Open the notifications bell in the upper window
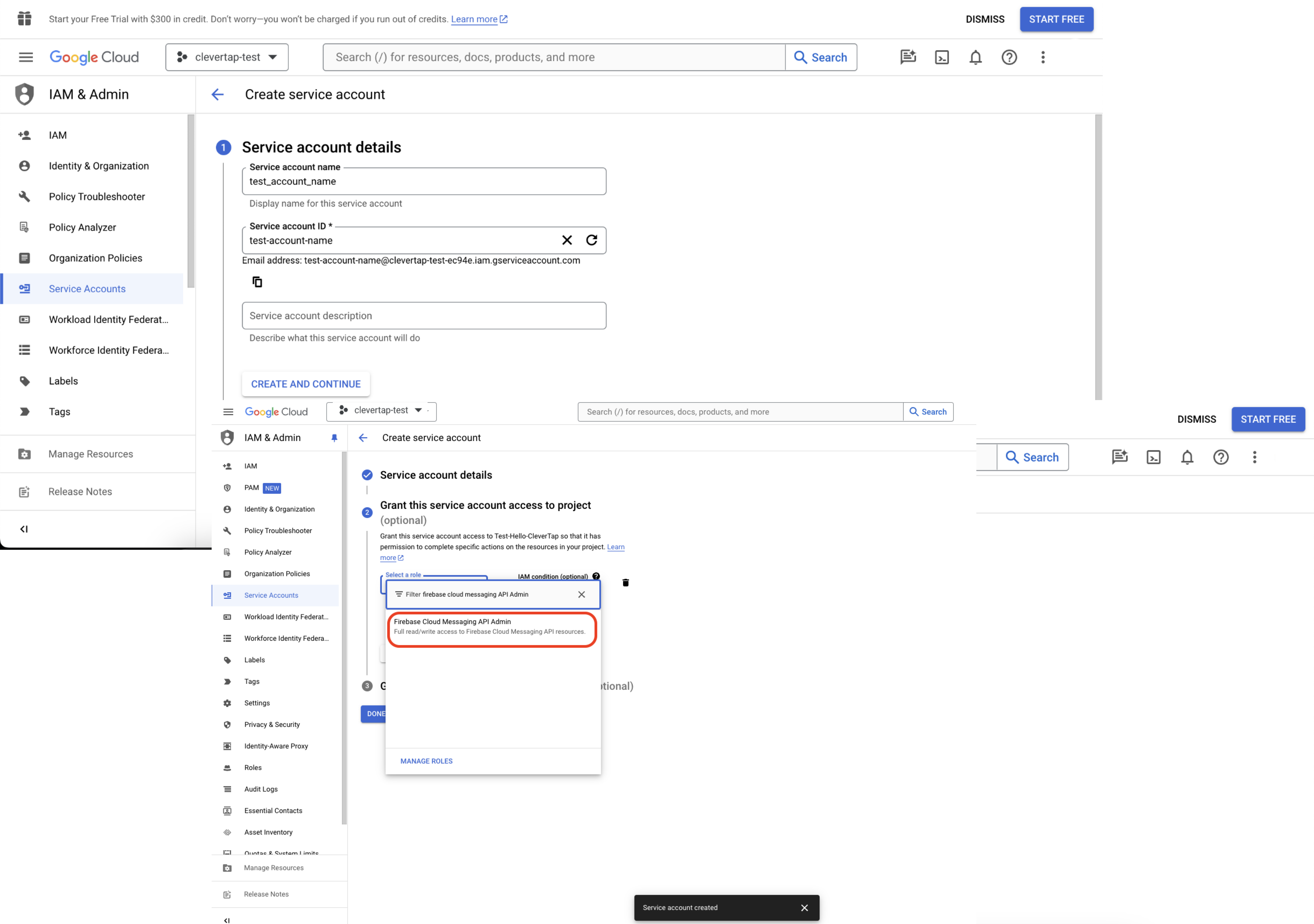Screen dimensions: 1314x924 (x=976, y=57)
